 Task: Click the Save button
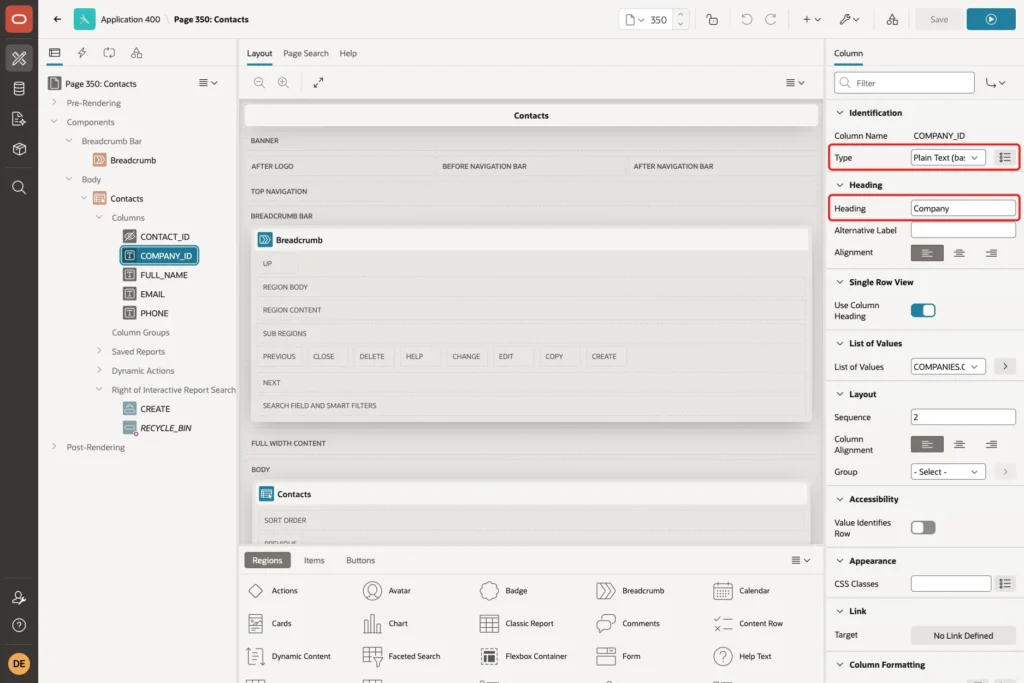pos(939,20)
